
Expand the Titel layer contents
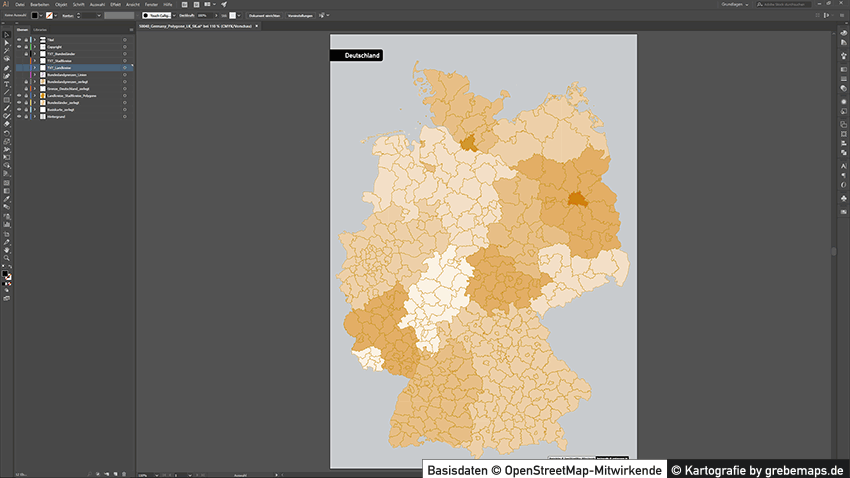click(33, 39)
